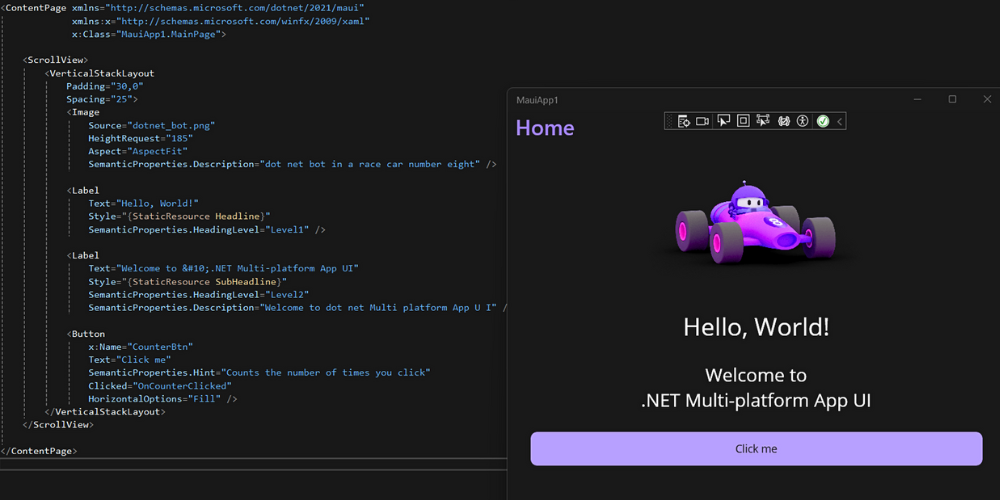1000x500 pixels.
Task: Click HeightRequest="185" line
Action: (x=140, y=138)
